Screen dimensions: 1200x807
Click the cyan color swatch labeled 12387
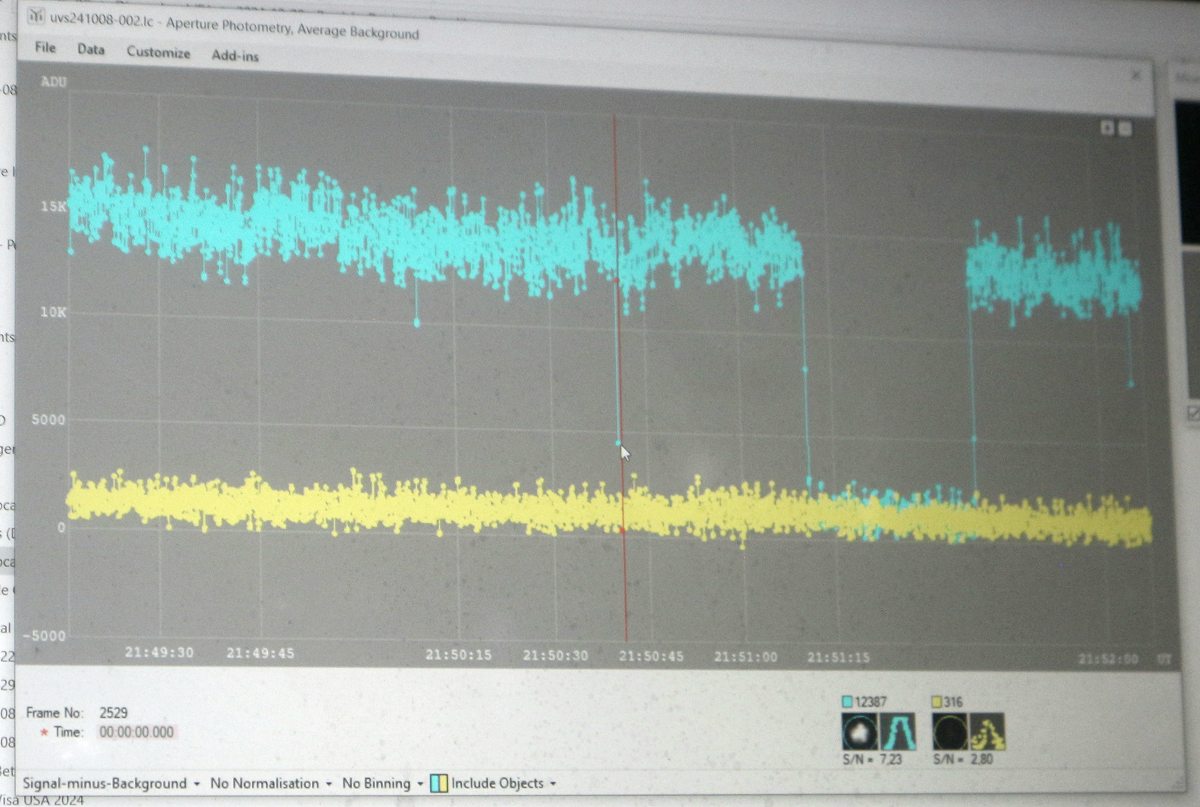coord(848,702)
